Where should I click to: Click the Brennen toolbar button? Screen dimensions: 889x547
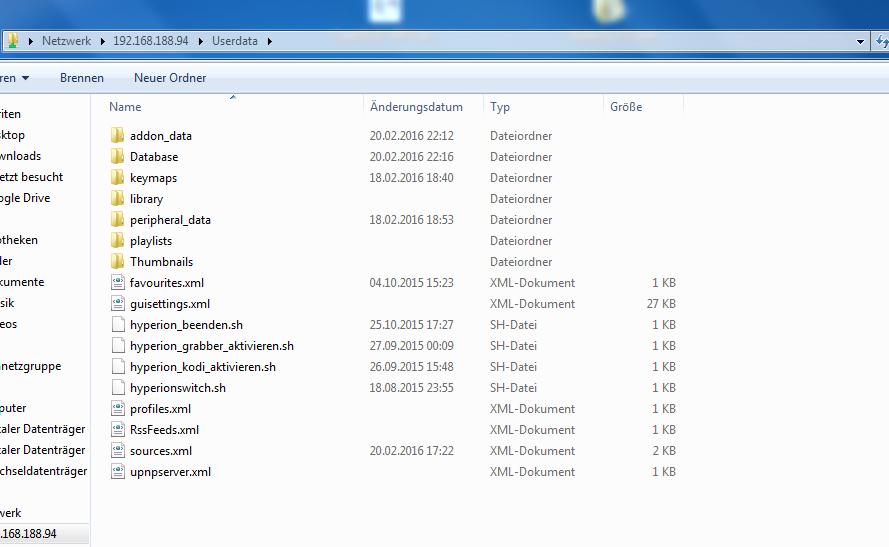pos(81,78)
